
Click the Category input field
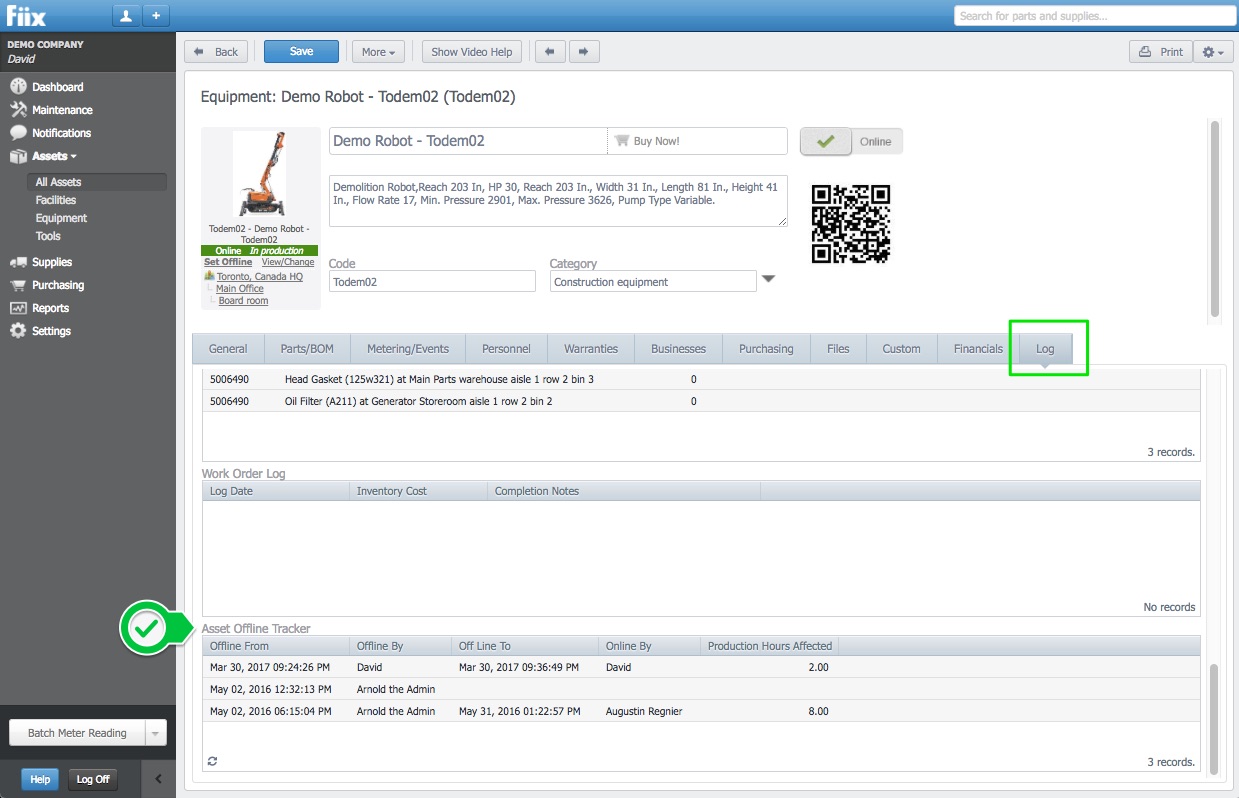(x=653, y=282)
